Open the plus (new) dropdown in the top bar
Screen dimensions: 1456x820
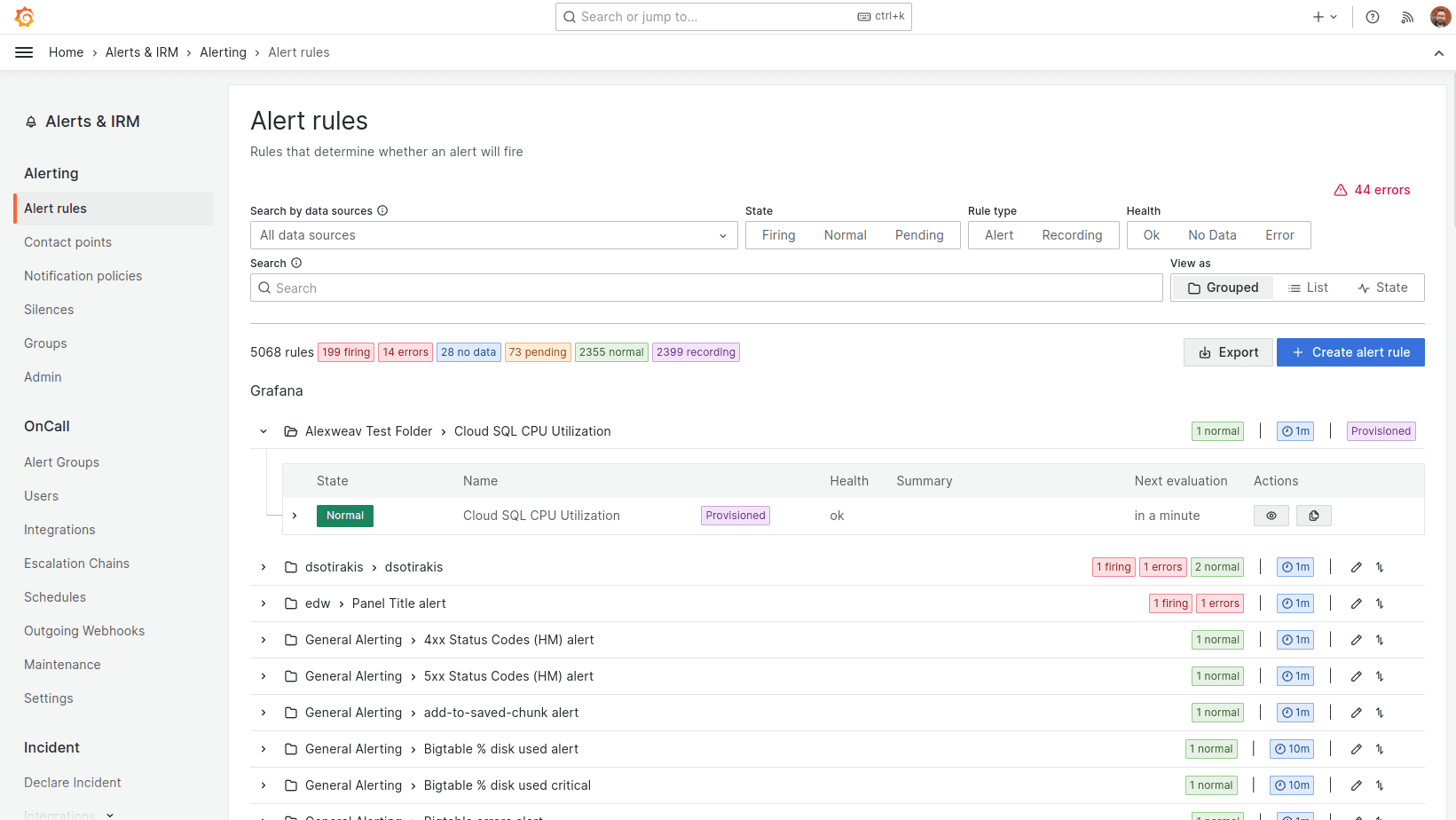(x=1325, y=17)
